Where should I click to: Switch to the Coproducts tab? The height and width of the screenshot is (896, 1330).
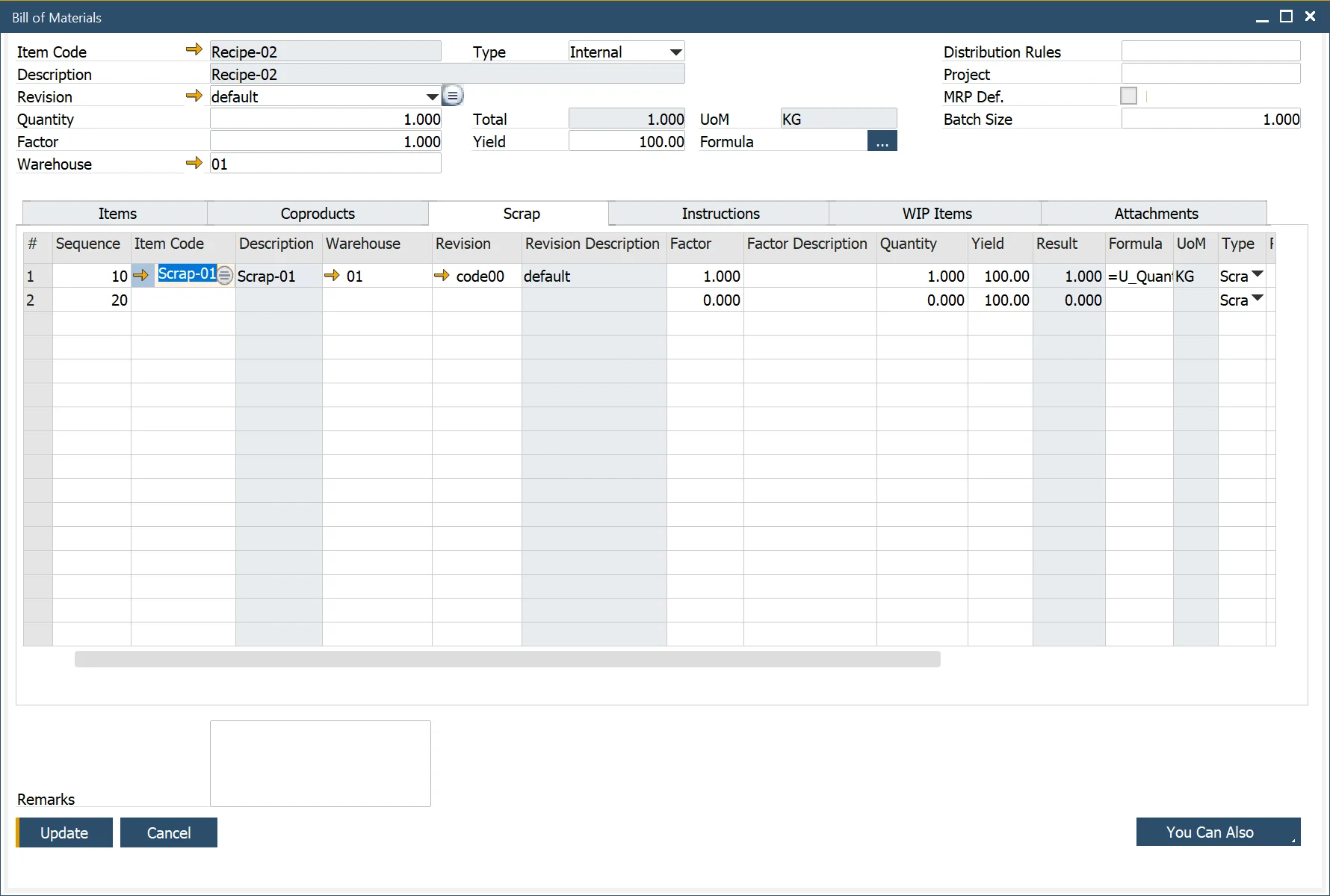pyautogui.click(x=318, y=214)
